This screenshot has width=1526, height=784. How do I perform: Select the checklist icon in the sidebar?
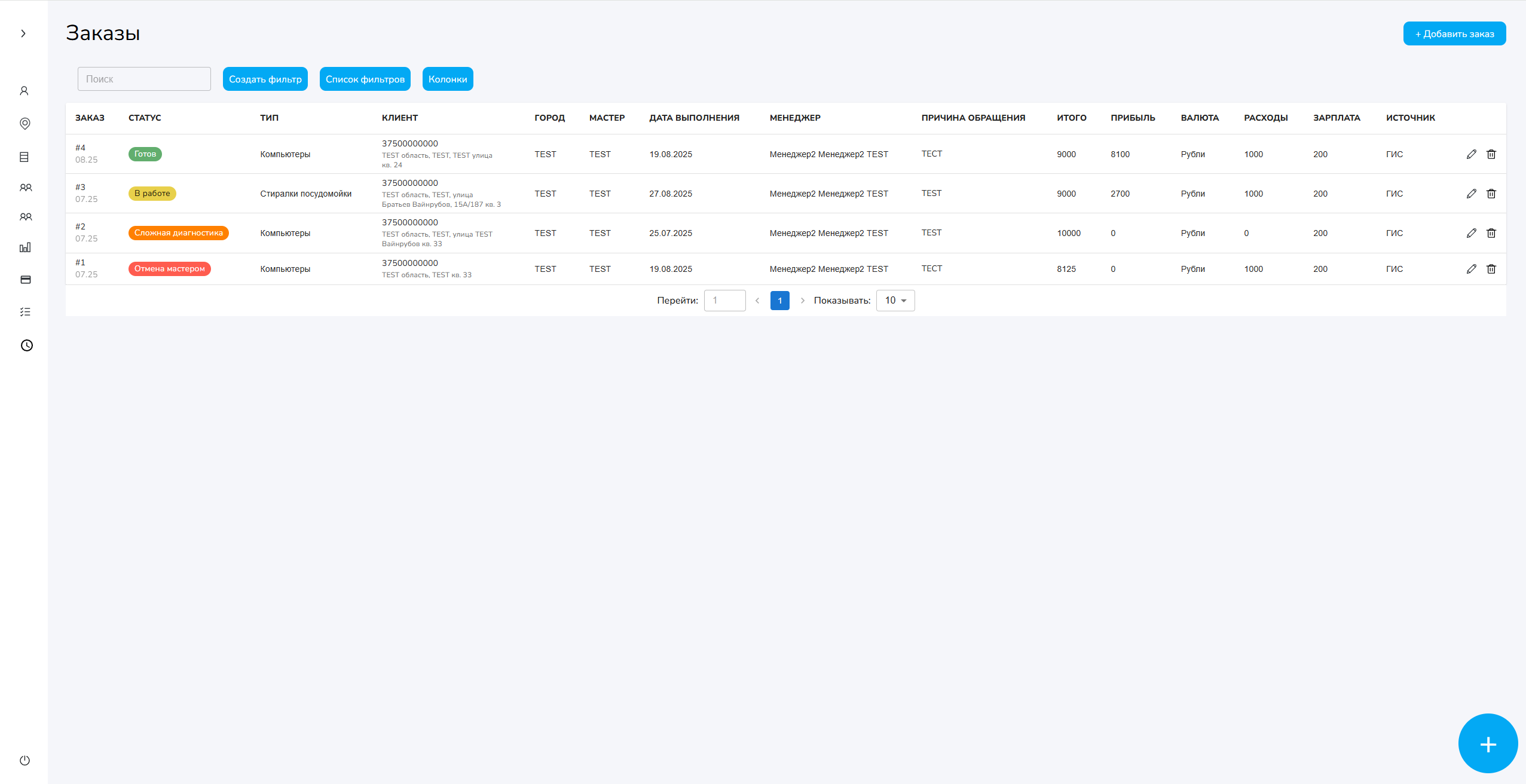tap(25, 311)
